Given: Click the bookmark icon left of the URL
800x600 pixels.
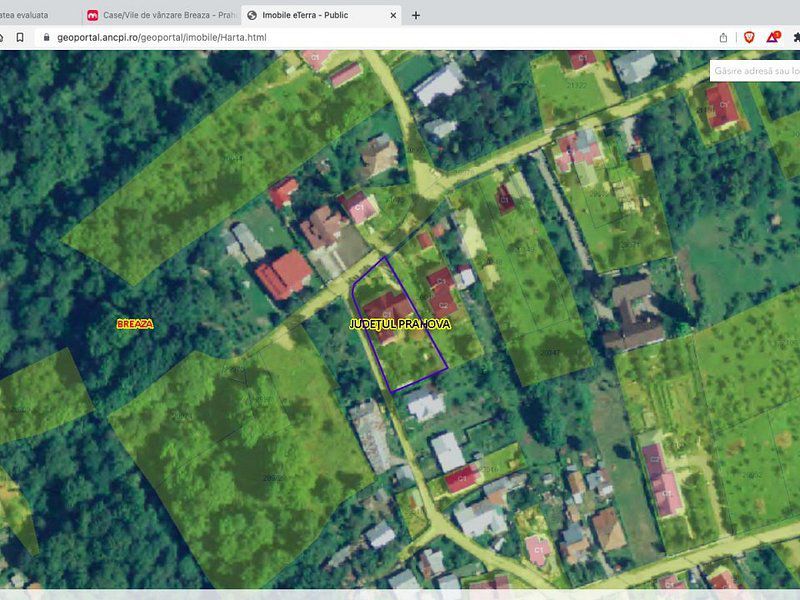Looking at the screenshot, I should 20,37.
